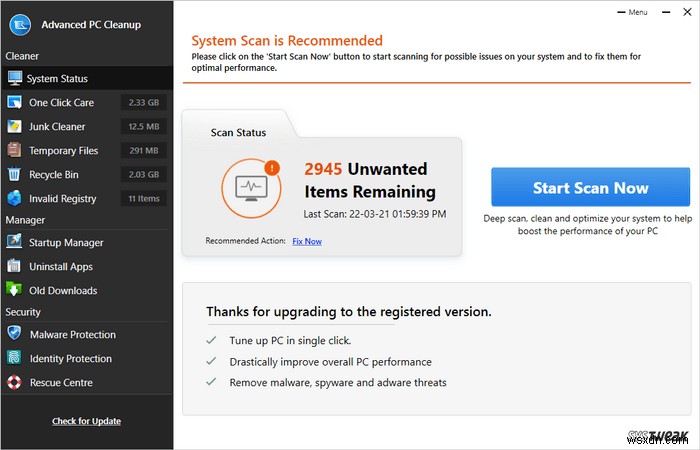The height and width of the screenshot is (450, 700).
Task: Open the Old Downloads icon
Action: coord(14,290)
